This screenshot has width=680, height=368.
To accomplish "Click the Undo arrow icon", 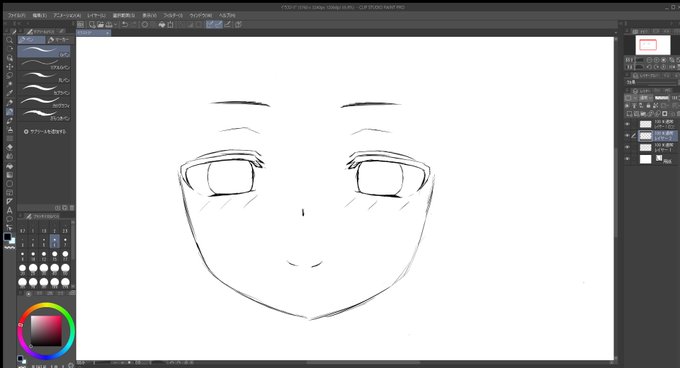I will point(125,25).
